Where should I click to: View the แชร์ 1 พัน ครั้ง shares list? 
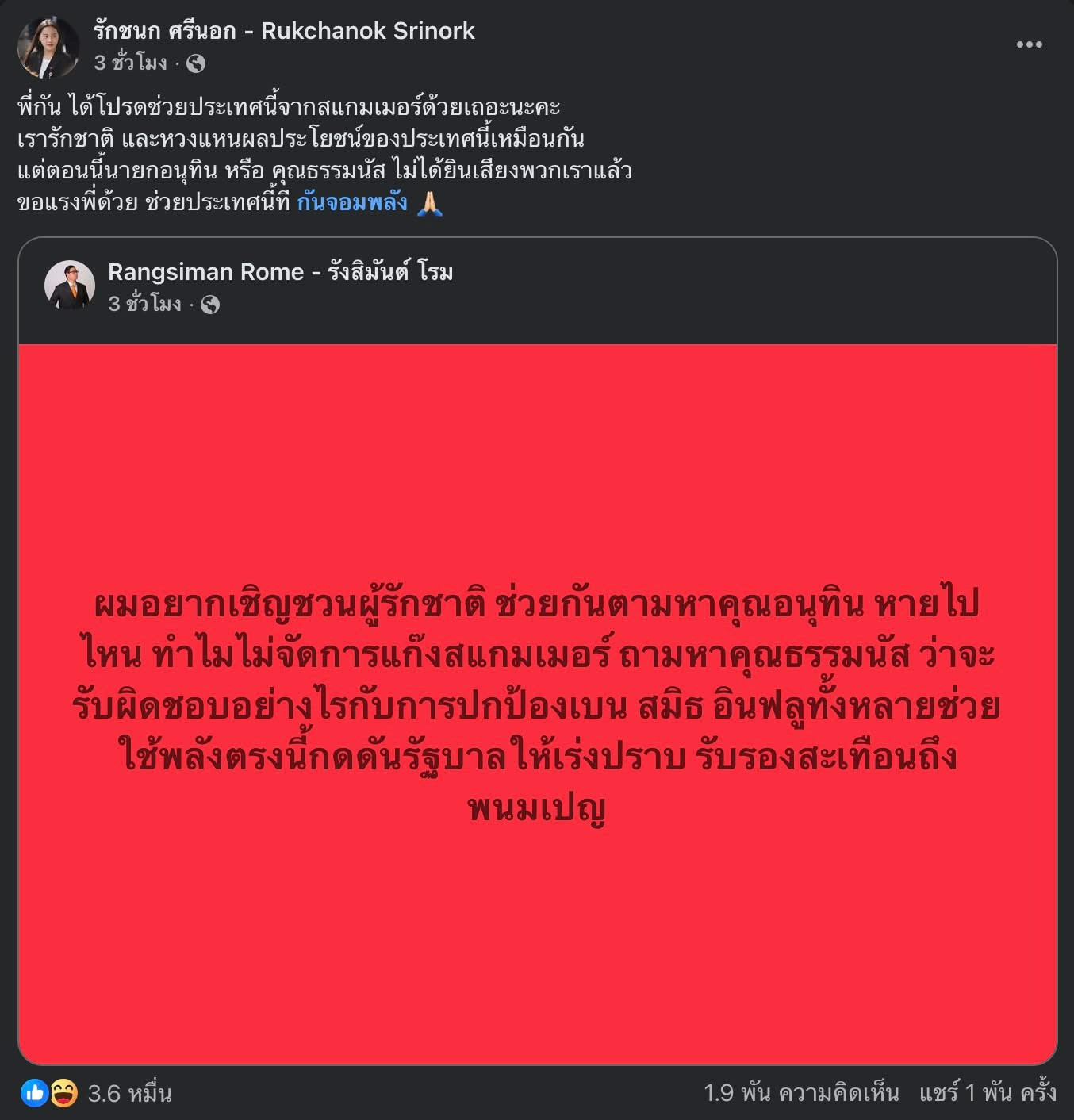tap(988, 1093)
